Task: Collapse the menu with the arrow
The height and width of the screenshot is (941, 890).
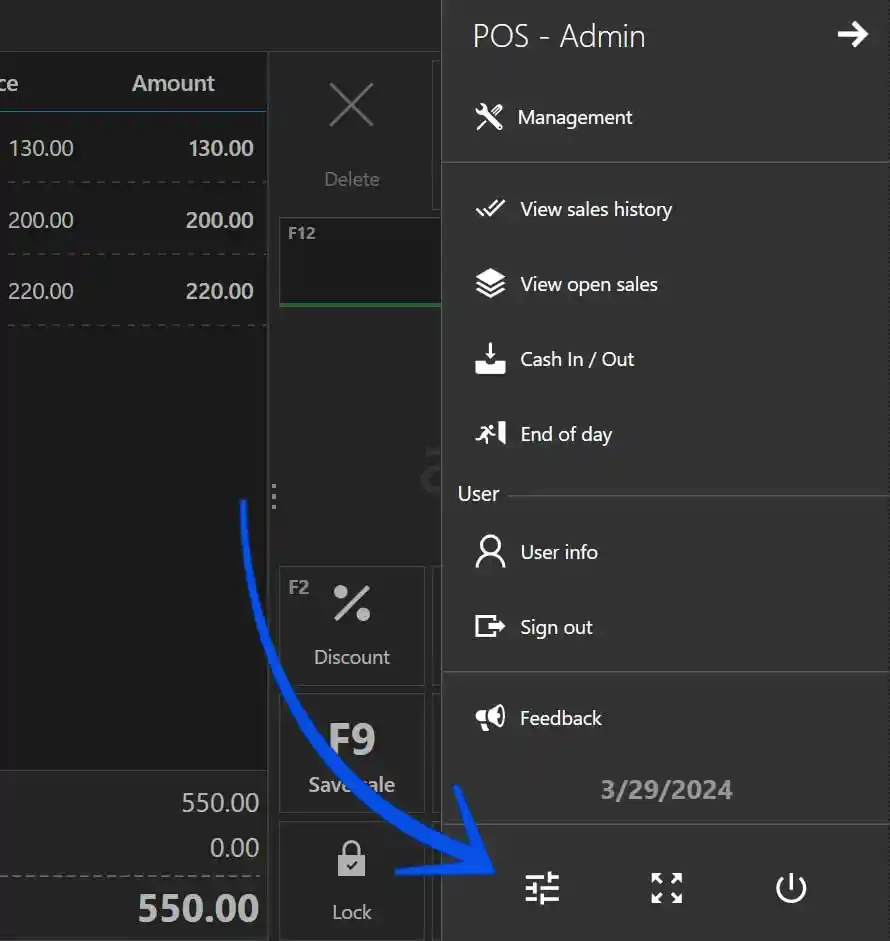Action: [852, 34]
